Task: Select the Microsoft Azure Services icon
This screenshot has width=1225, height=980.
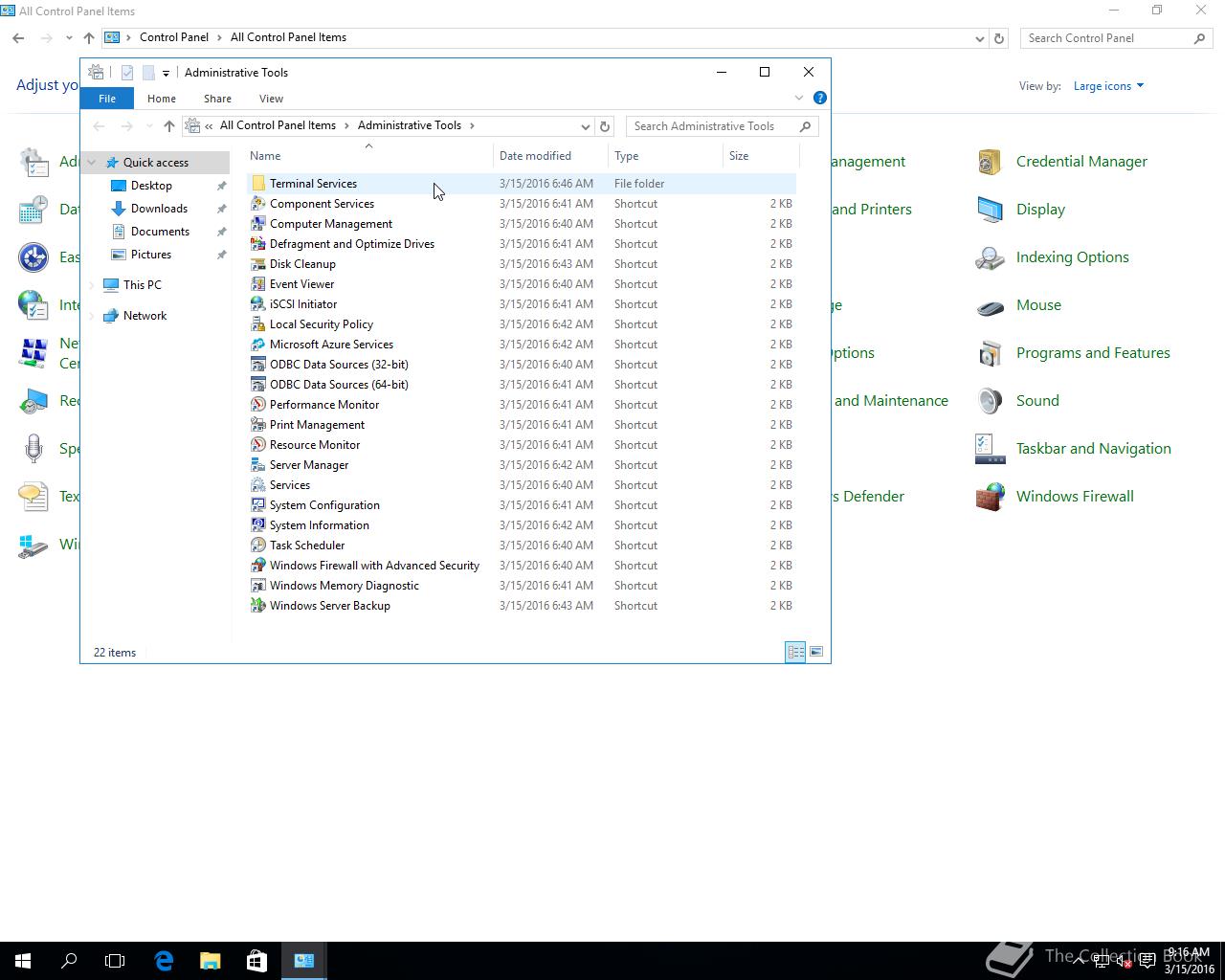Action: pos(257,345)
